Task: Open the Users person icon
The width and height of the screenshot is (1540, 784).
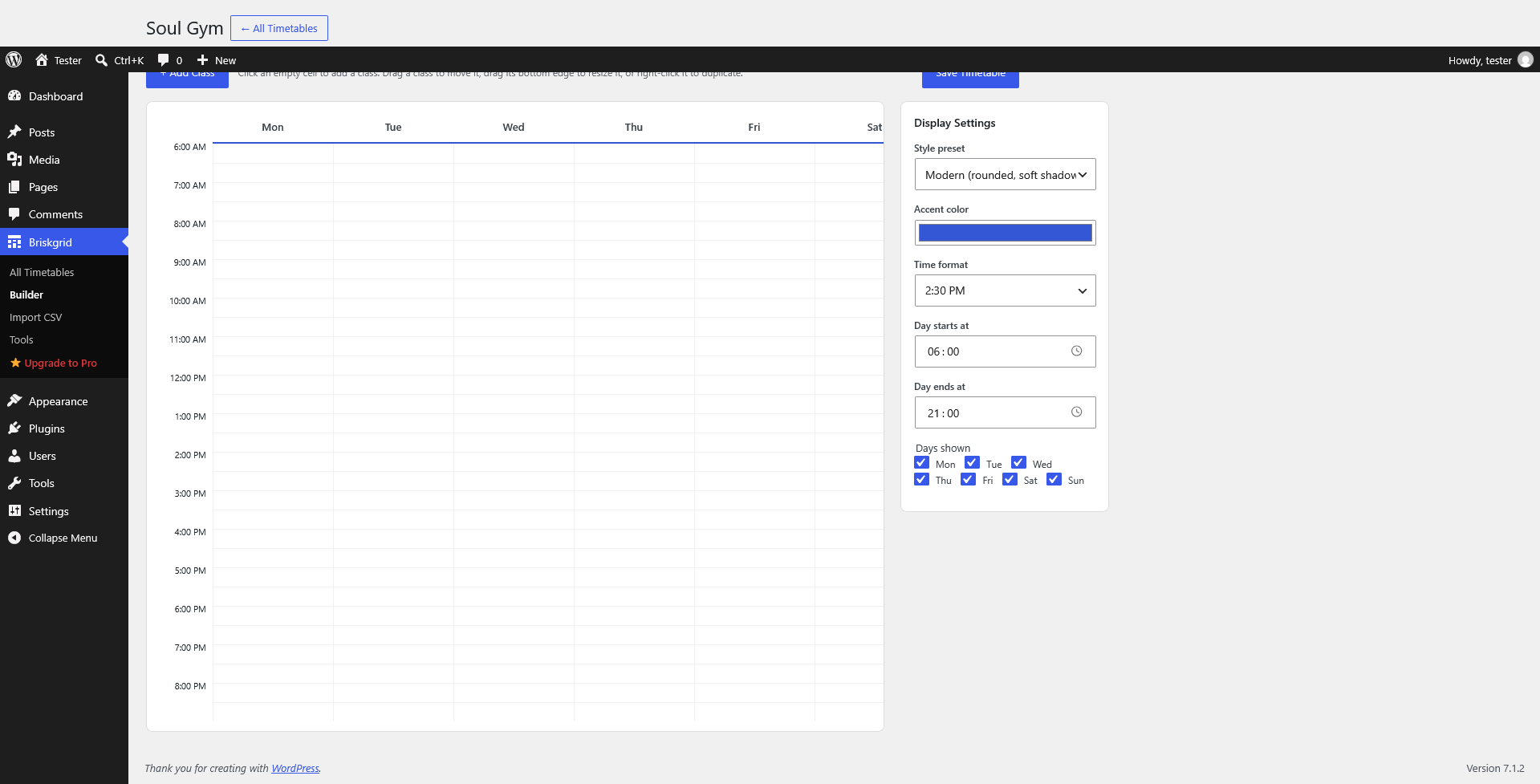Action: pyautogui.click(x=14, y=455)
